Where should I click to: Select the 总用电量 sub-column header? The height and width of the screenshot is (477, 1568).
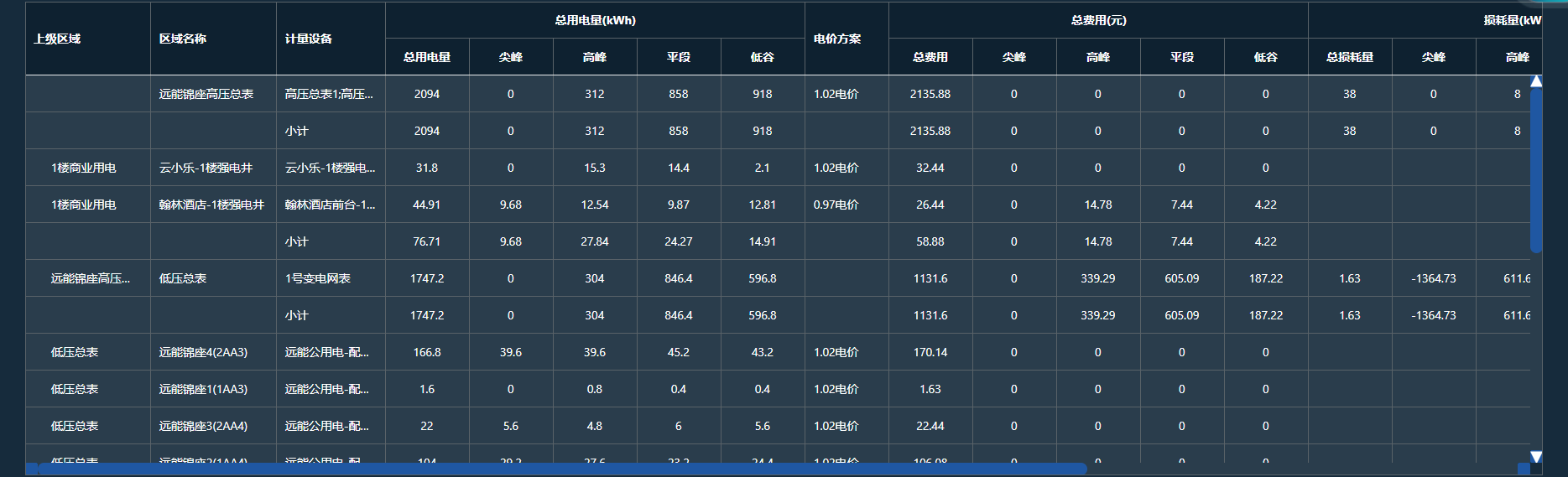coord(427,57)
